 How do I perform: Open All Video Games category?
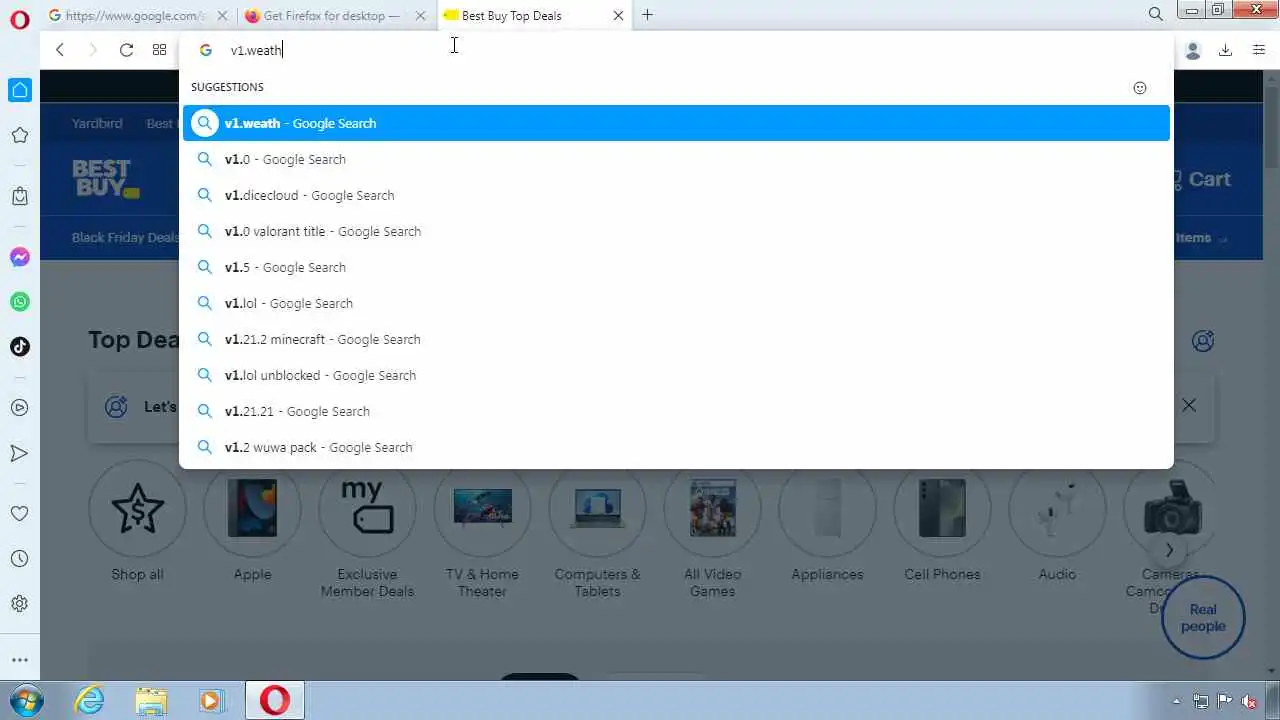point(712,528)
